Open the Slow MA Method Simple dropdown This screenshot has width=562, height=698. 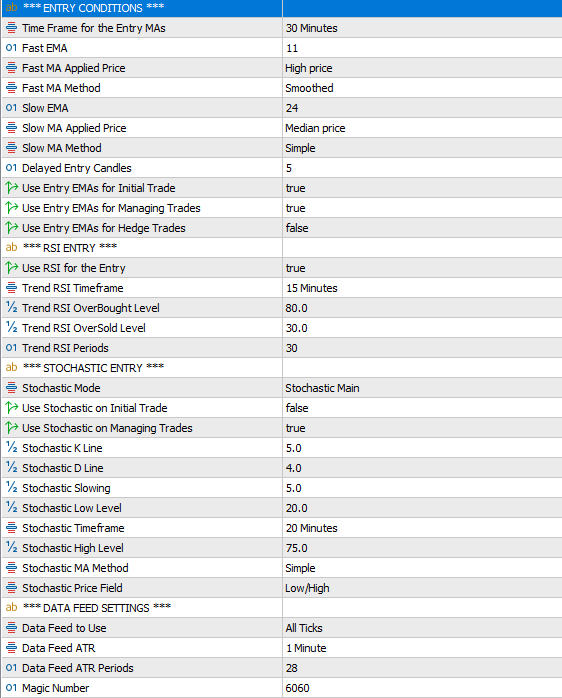tap(422, 148)
